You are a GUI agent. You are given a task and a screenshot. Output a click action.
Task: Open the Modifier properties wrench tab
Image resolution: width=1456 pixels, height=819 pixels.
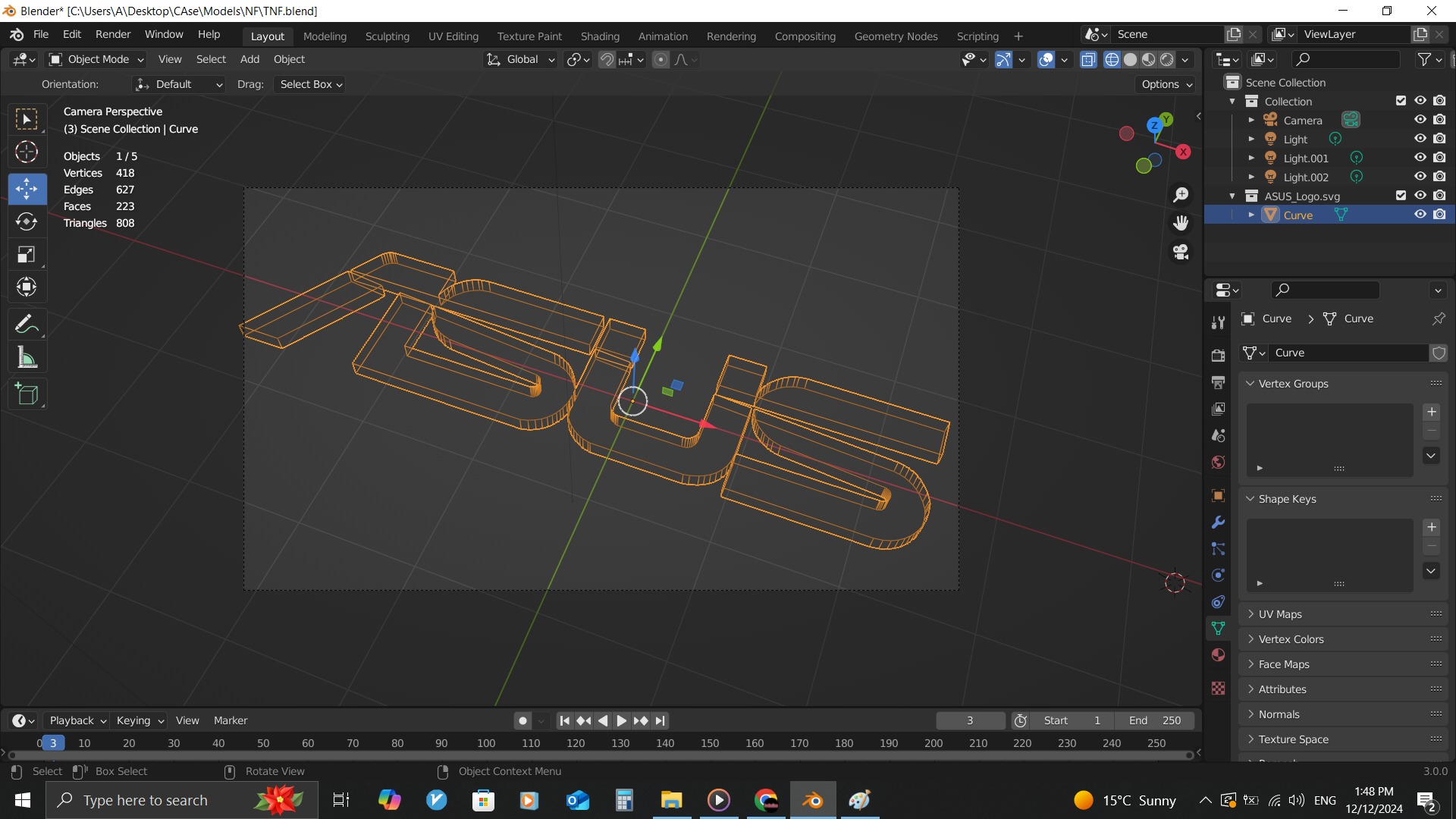1218,522
